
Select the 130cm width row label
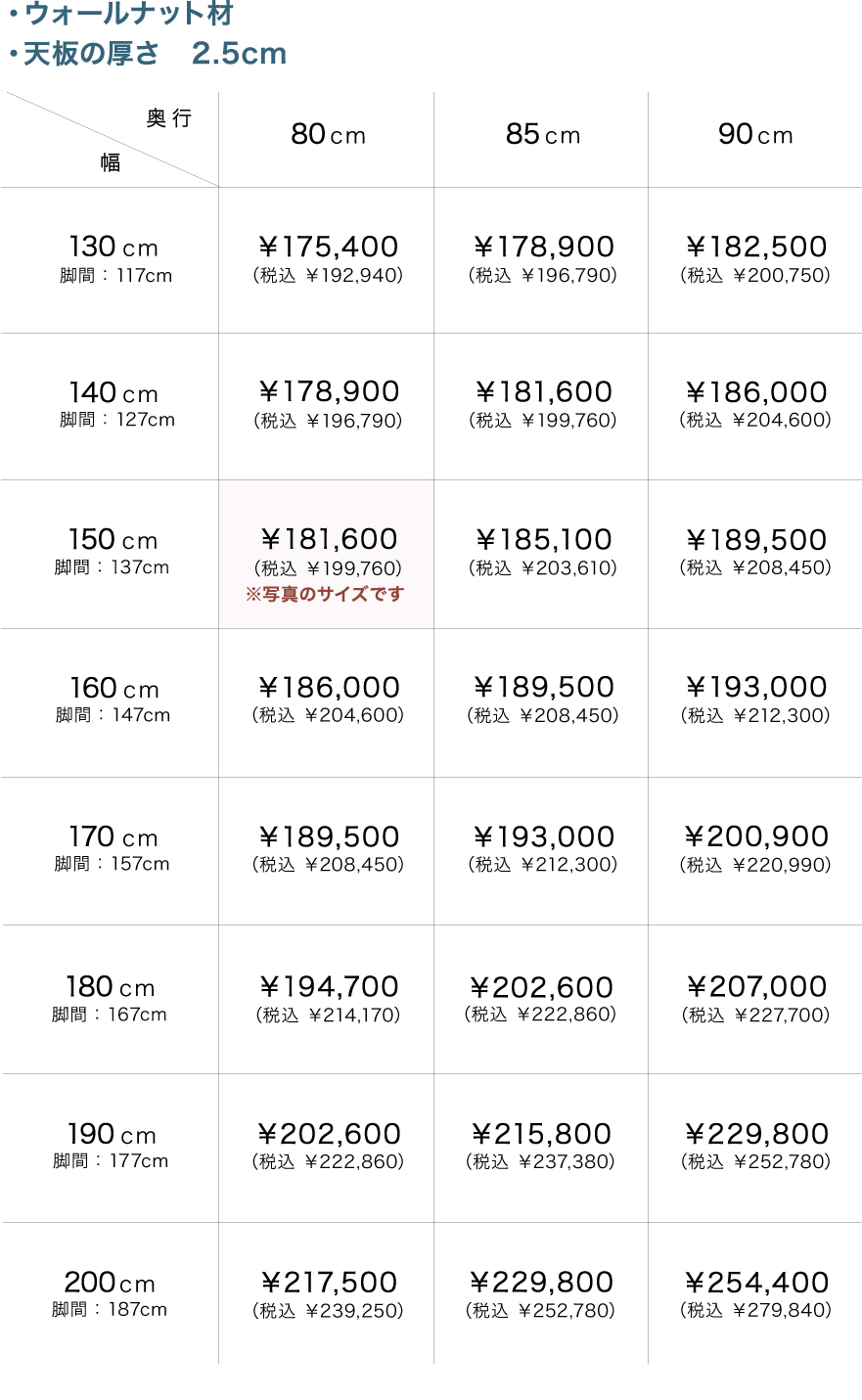[x=113, y=248]
